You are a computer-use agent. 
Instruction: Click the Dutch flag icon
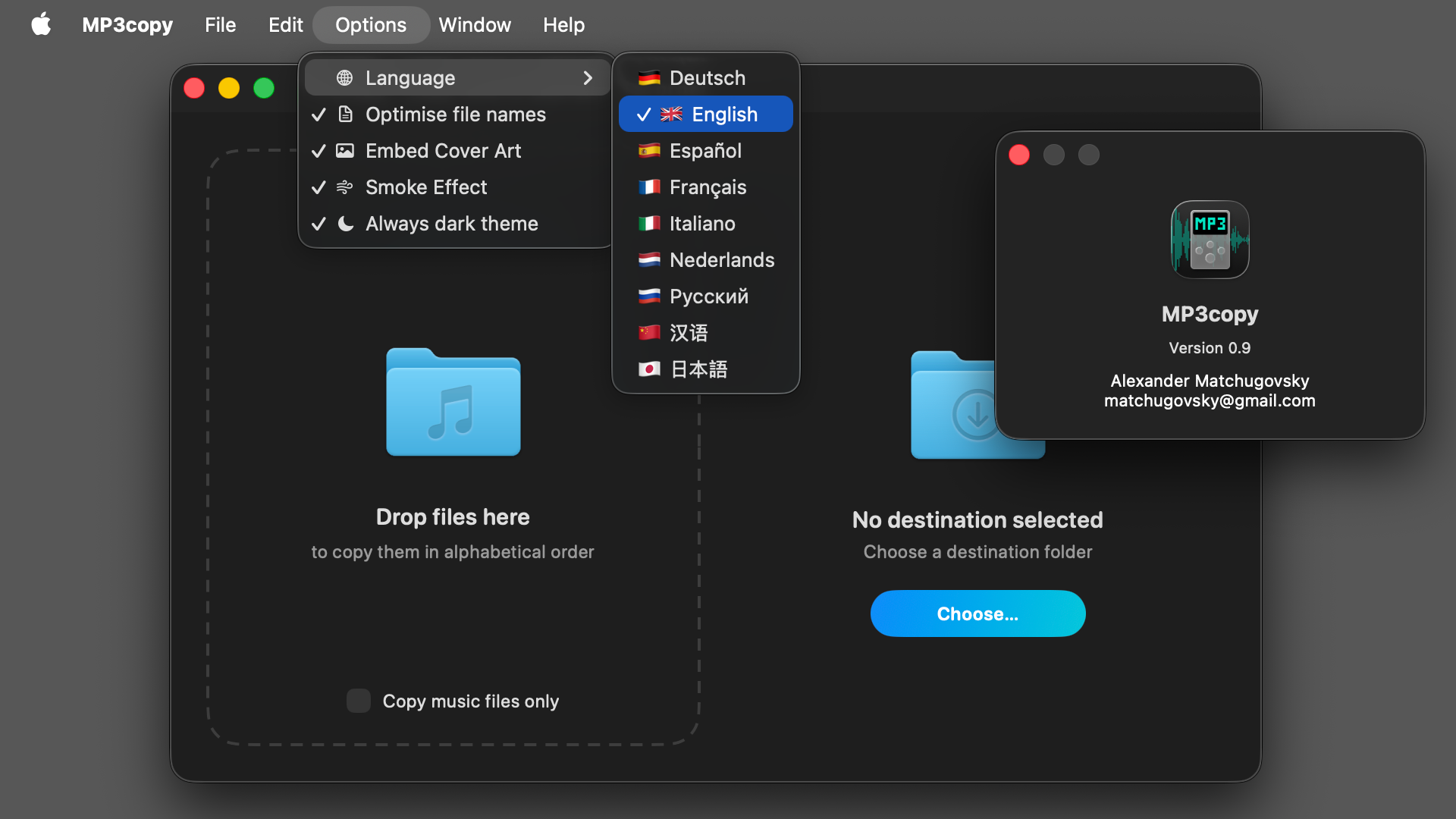point(649,260)
